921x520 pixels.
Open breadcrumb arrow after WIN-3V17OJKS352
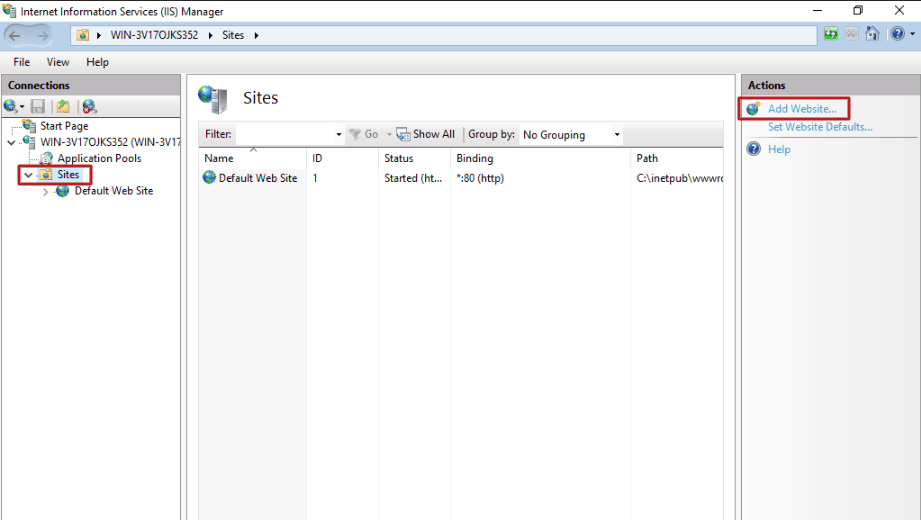pos(210,35)
